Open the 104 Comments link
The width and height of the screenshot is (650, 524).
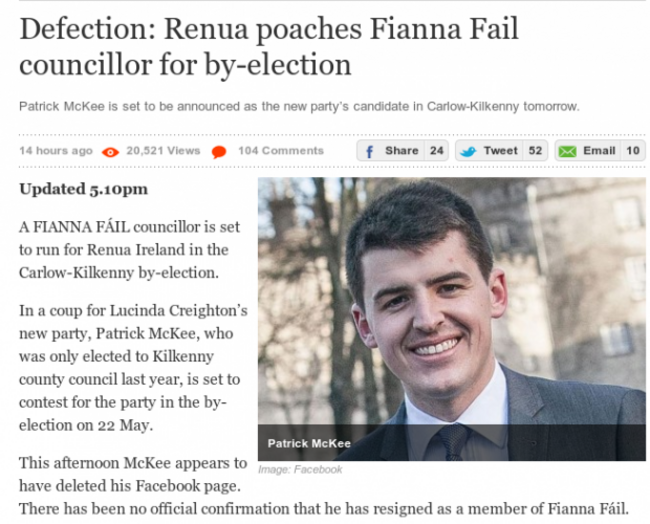tap(281, 151)
